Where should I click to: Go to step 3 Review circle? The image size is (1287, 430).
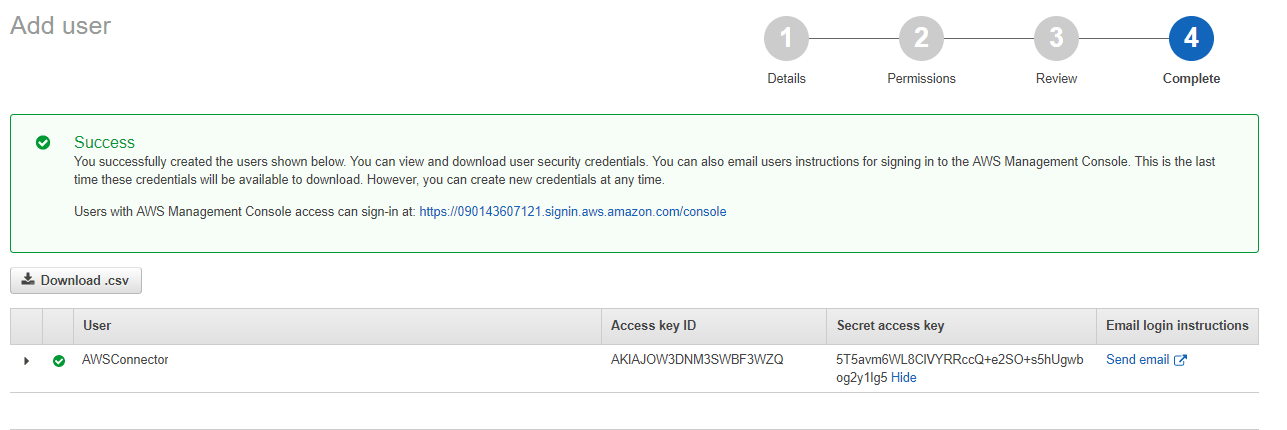click(x=1056, y=39)
